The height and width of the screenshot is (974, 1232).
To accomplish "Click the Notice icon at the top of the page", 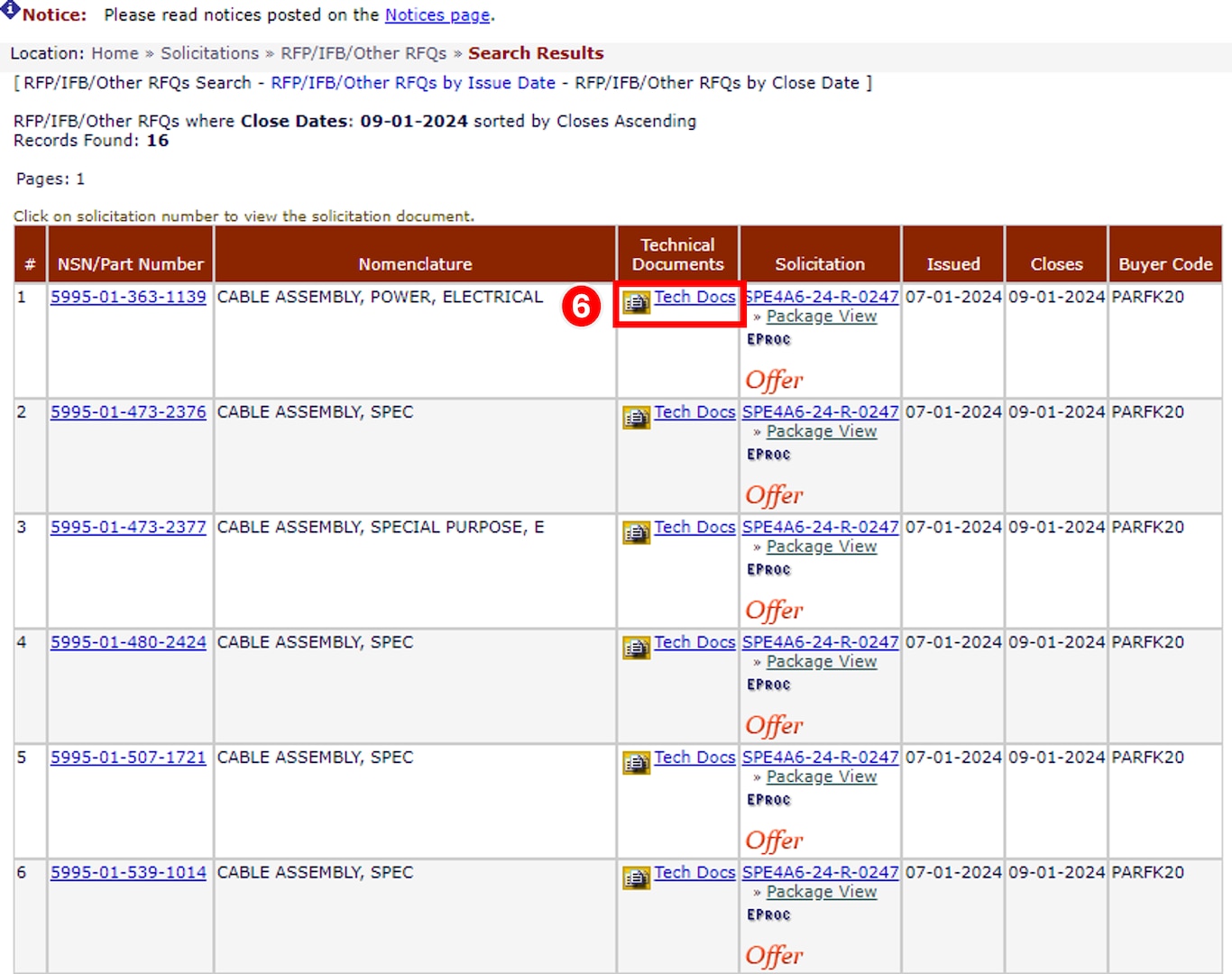I will click(x=10, y=11).
